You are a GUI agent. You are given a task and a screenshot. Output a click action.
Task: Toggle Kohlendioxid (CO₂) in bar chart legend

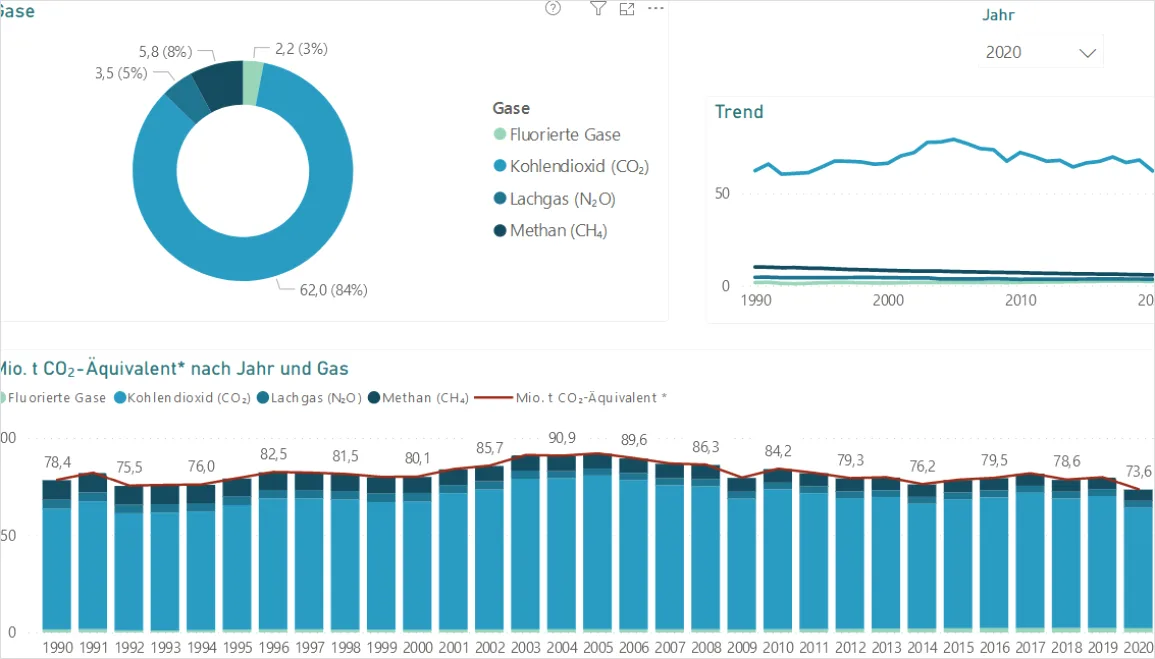(x=183, y=398)
